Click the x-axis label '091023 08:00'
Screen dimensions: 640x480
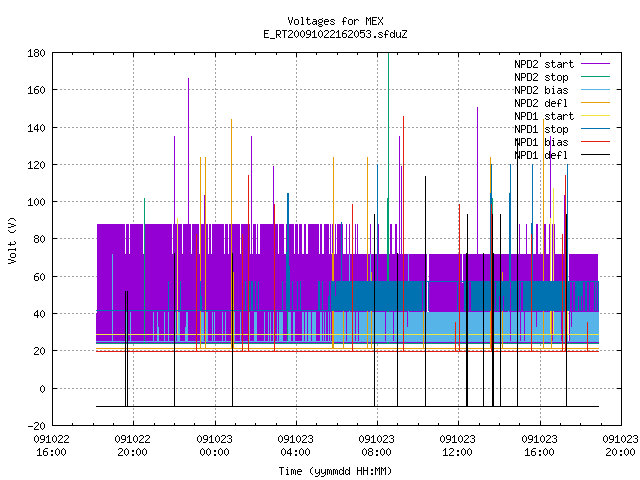(376, 446)
